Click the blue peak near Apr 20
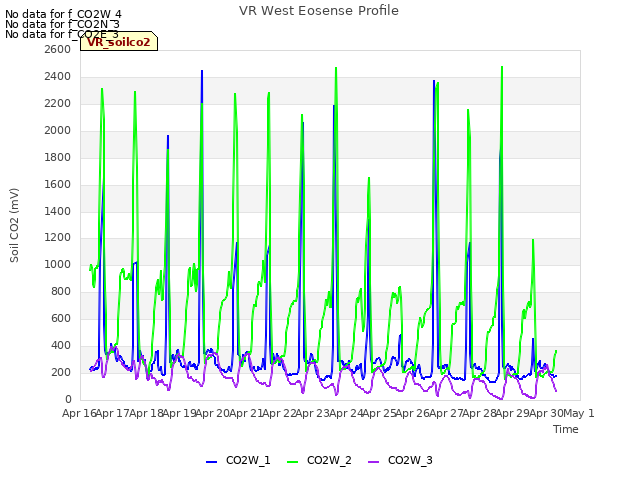The image size is (640, 480). click(202, 71)
